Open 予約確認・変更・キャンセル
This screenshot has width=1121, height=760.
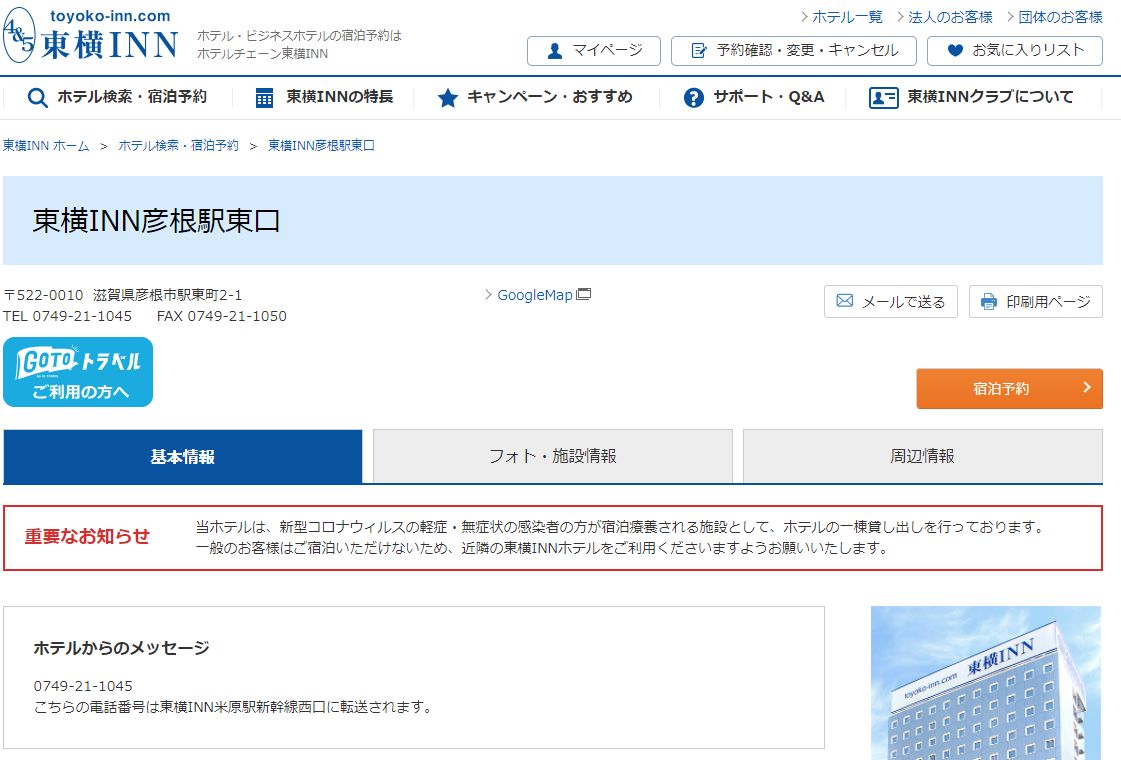click(x=794, y=51)
